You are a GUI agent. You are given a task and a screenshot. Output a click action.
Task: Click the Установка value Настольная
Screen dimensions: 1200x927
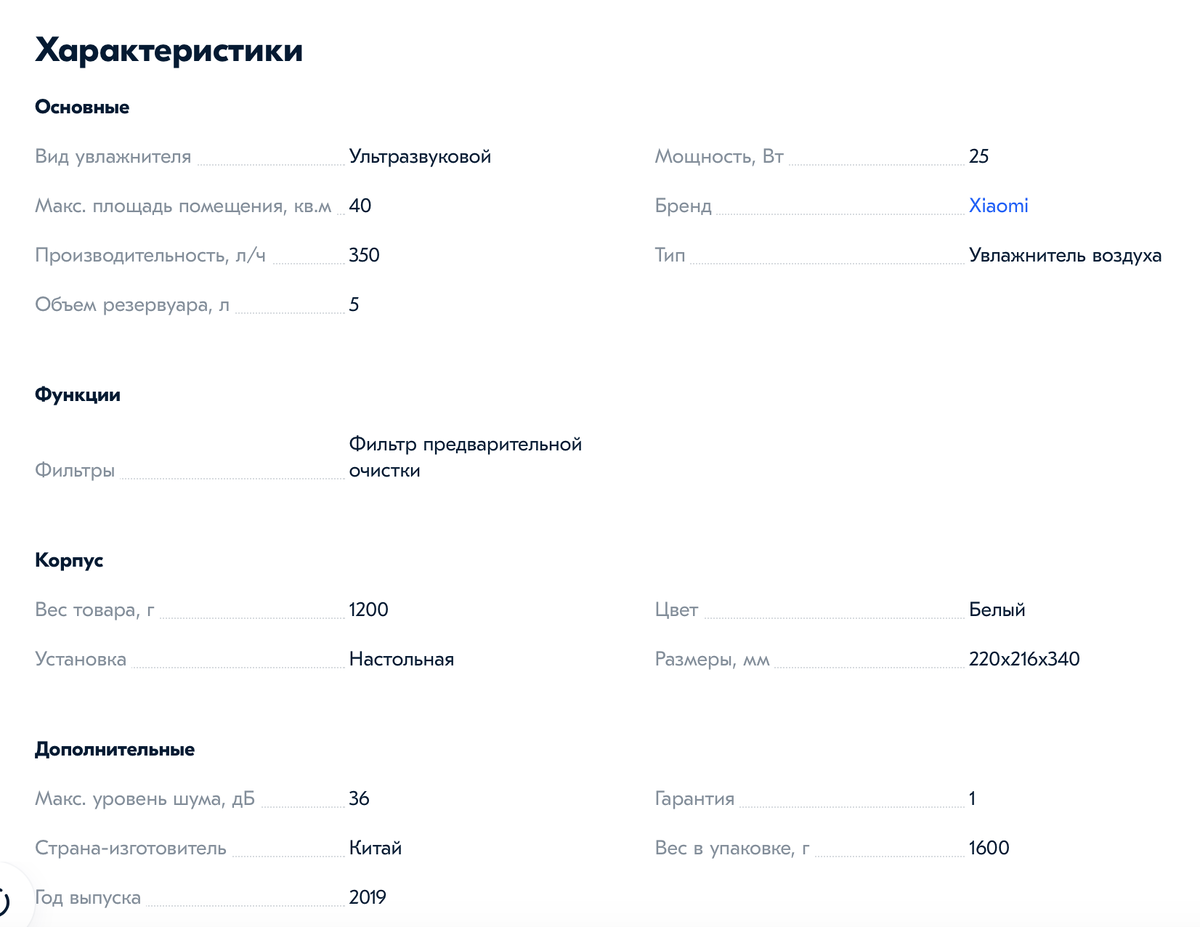401,658
